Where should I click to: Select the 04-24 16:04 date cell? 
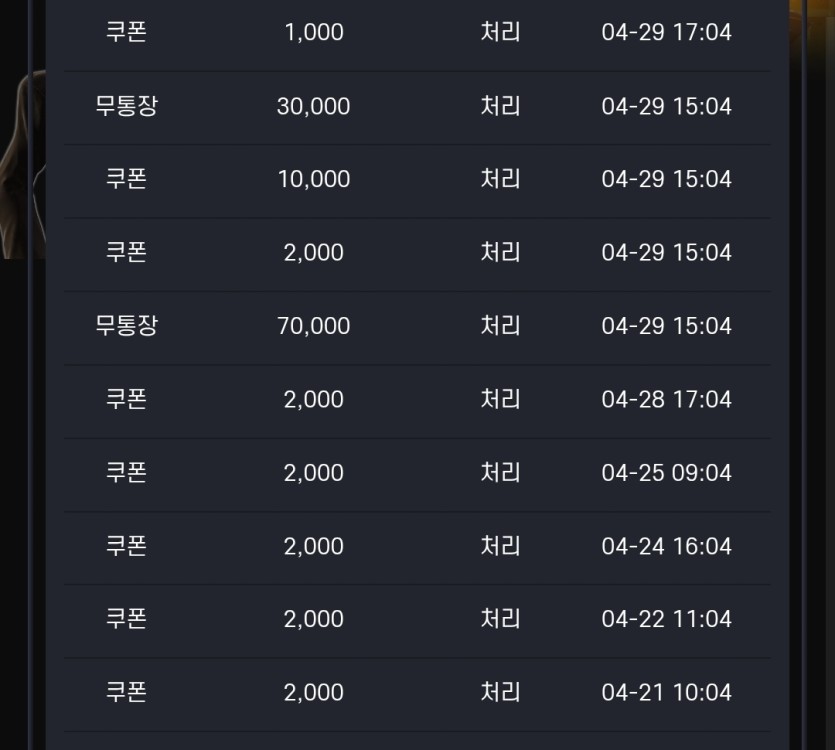coord(666,546)
